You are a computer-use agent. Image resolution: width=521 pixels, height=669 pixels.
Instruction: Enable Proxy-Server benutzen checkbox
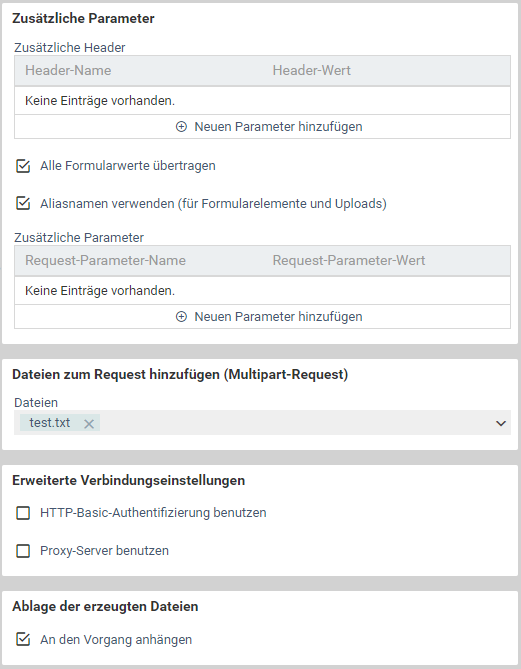pyautogui.click(x=23, y=551)
